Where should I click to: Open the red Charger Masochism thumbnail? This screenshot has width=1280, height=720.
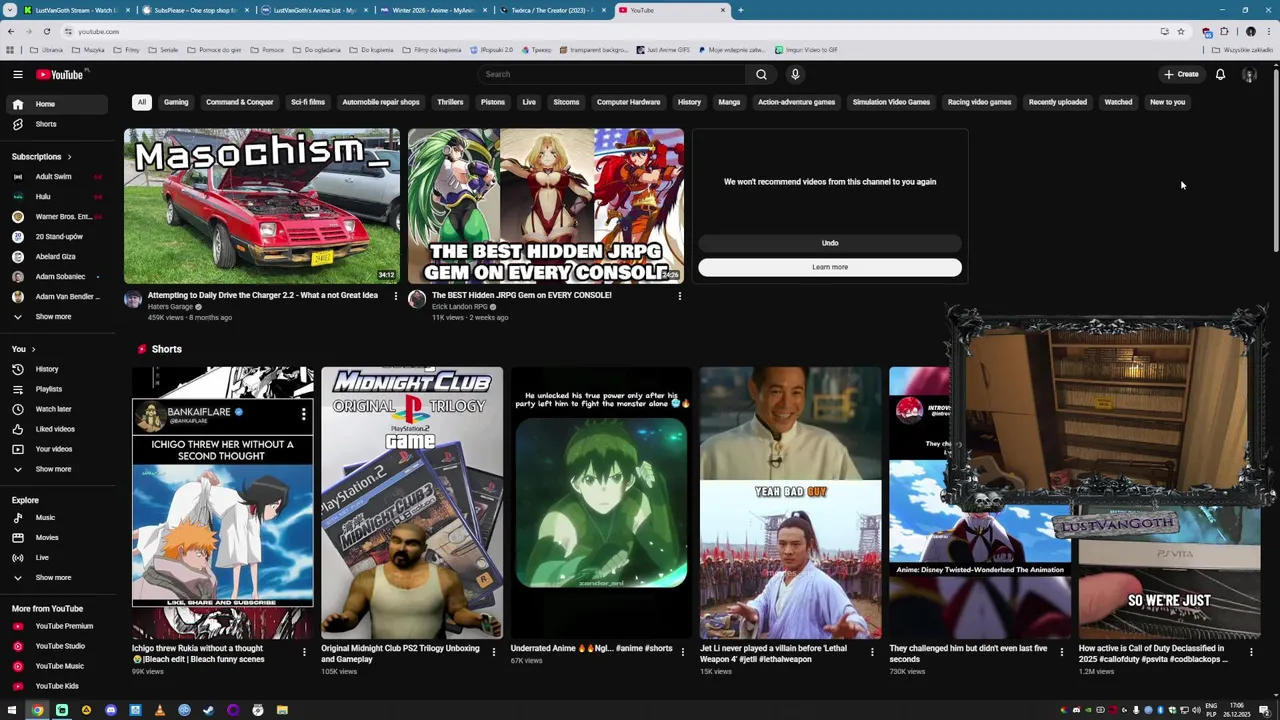(x=262, y=206)
